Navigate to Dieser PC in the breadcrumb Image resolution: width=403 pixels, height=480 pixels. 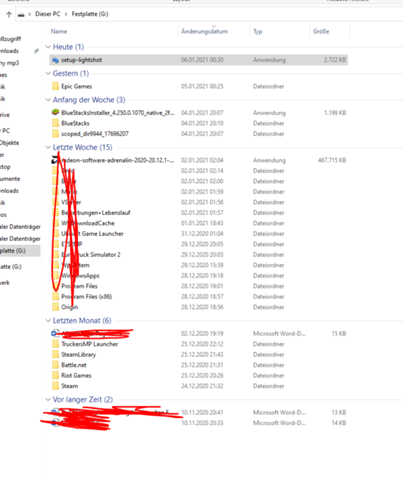(48, 14)
